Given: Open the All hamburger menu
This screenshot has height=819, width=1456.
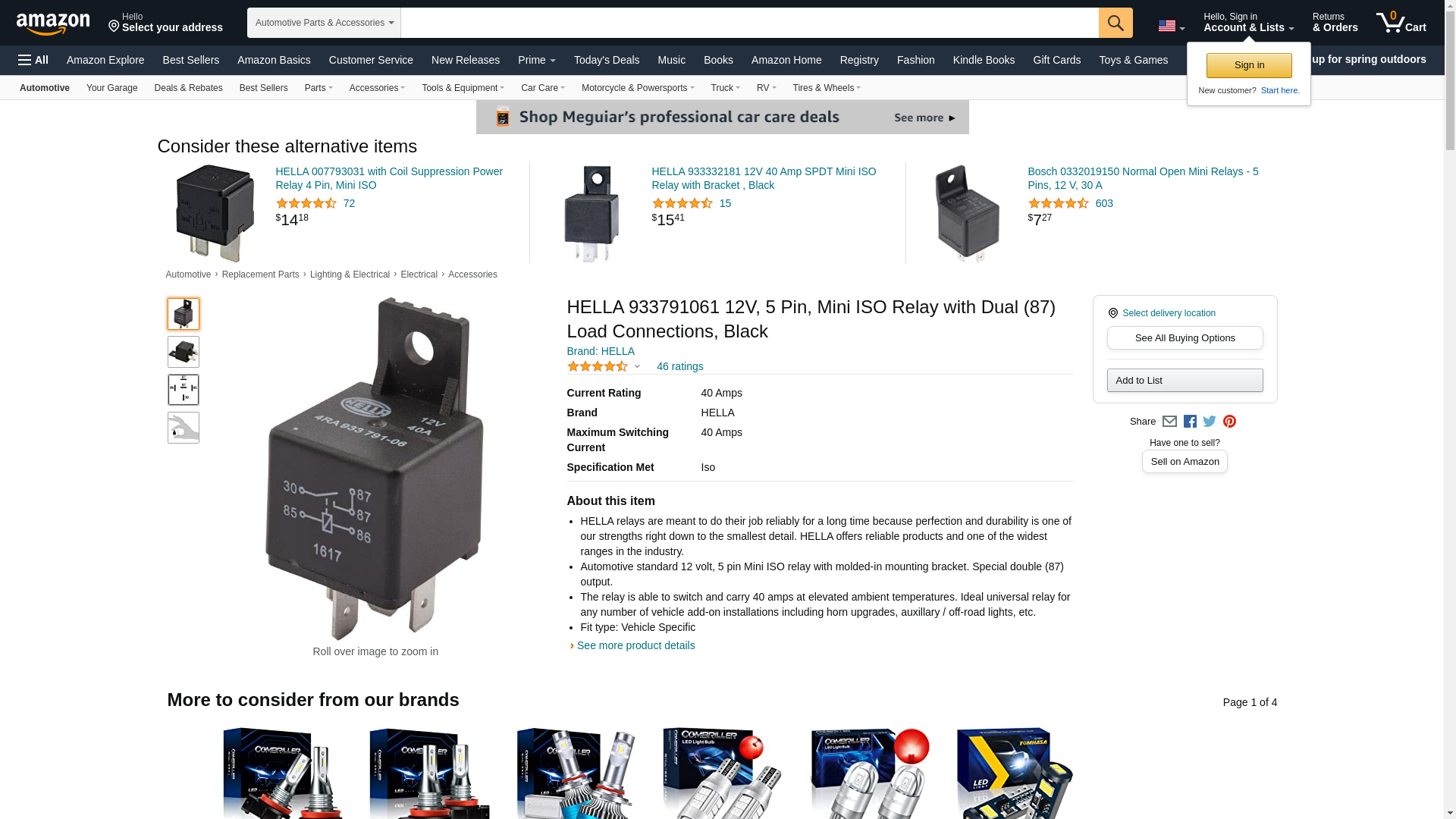Looking at the screenshot, I should (x=33, y=60).
